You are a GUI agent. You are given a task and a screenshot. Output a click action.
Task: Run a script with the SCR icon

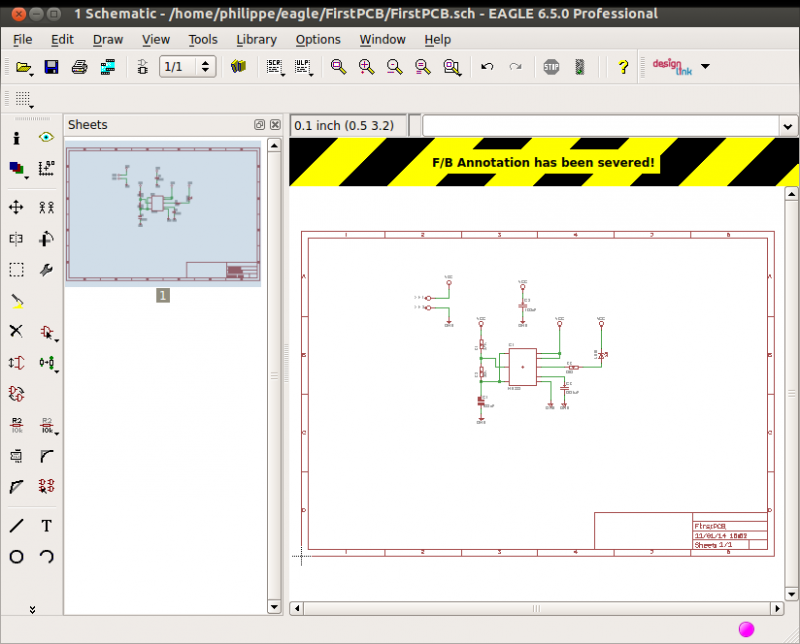275,67
